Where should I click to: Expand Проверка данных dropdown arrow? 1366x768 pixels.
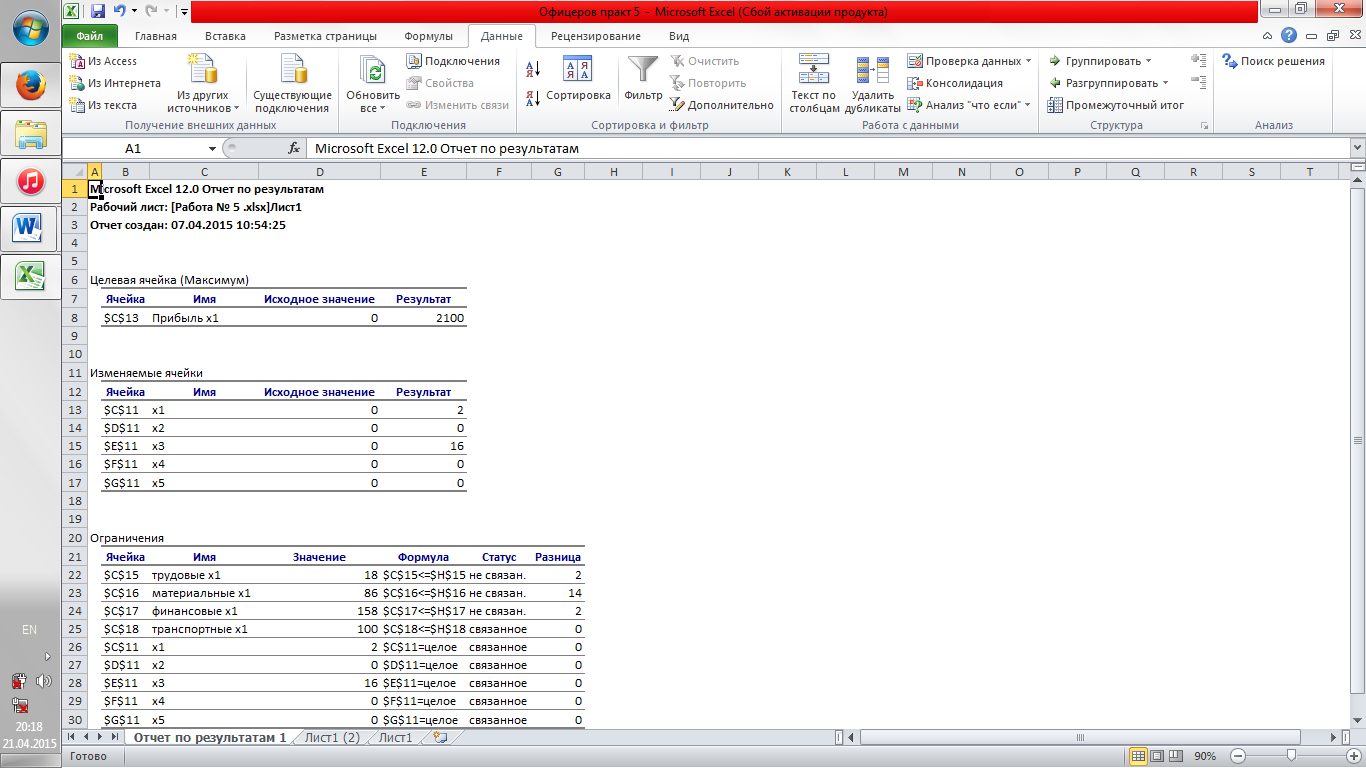pos(1028,61)
